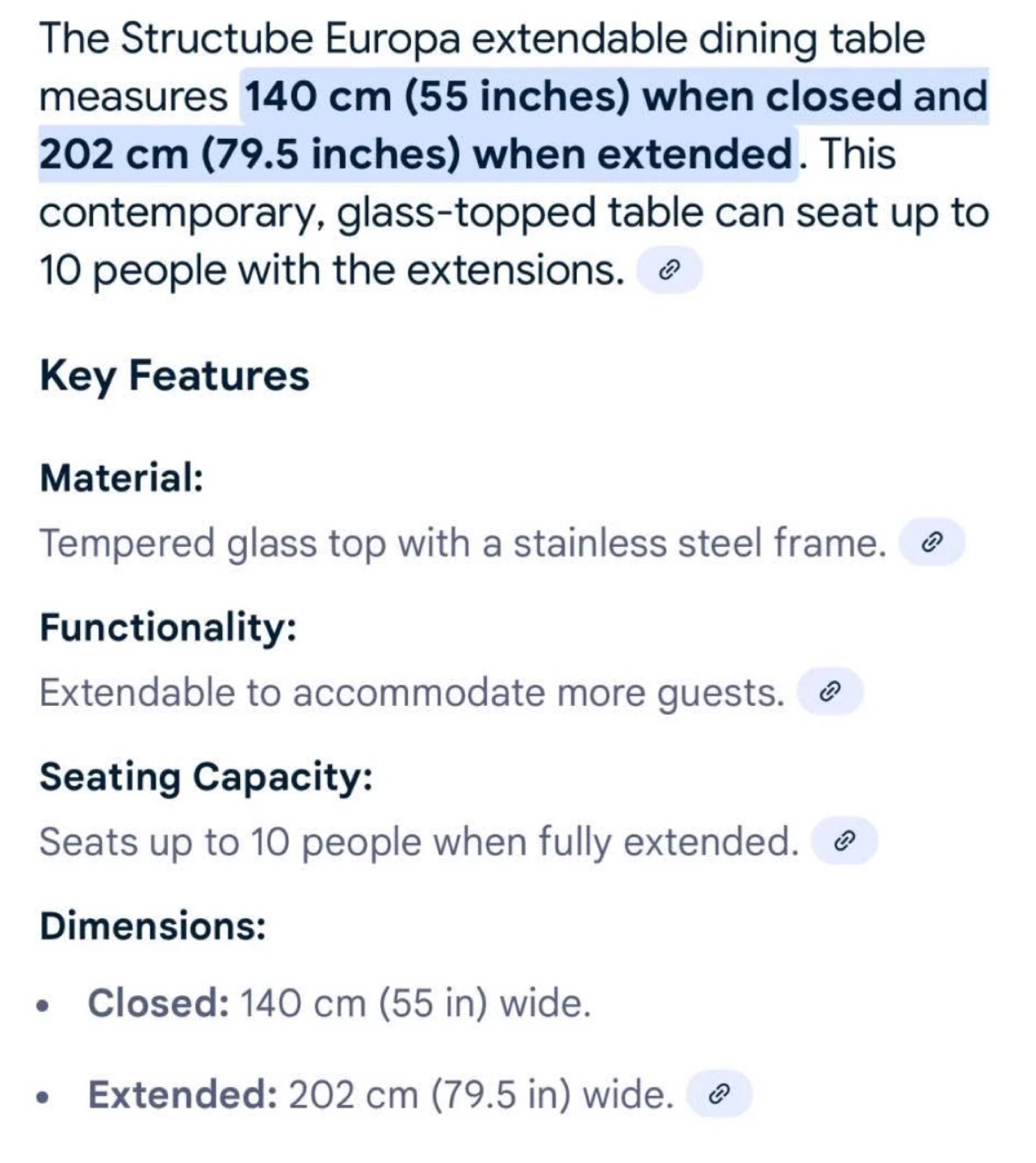Open source link beside Extended 202 cm line
Screen dimensions: 1036x1163
pos(719,1094)
